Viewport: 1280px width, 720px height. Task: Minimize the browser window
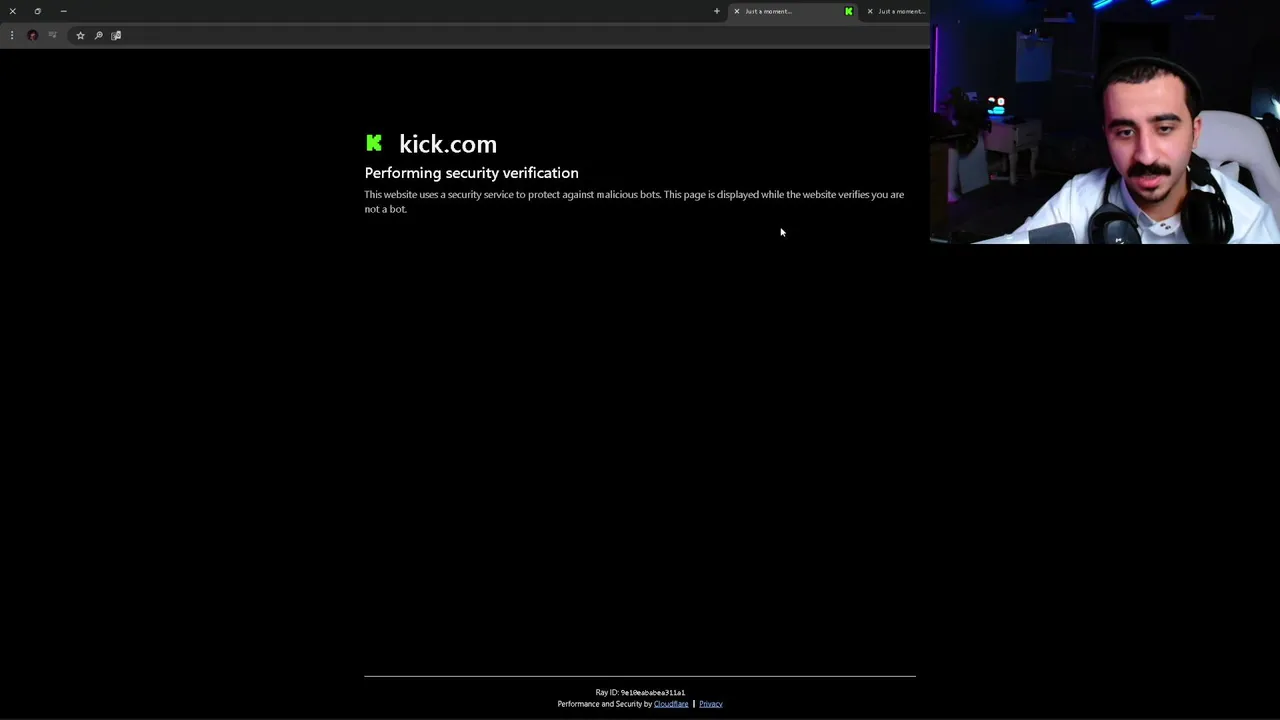(x=63, y=11)
